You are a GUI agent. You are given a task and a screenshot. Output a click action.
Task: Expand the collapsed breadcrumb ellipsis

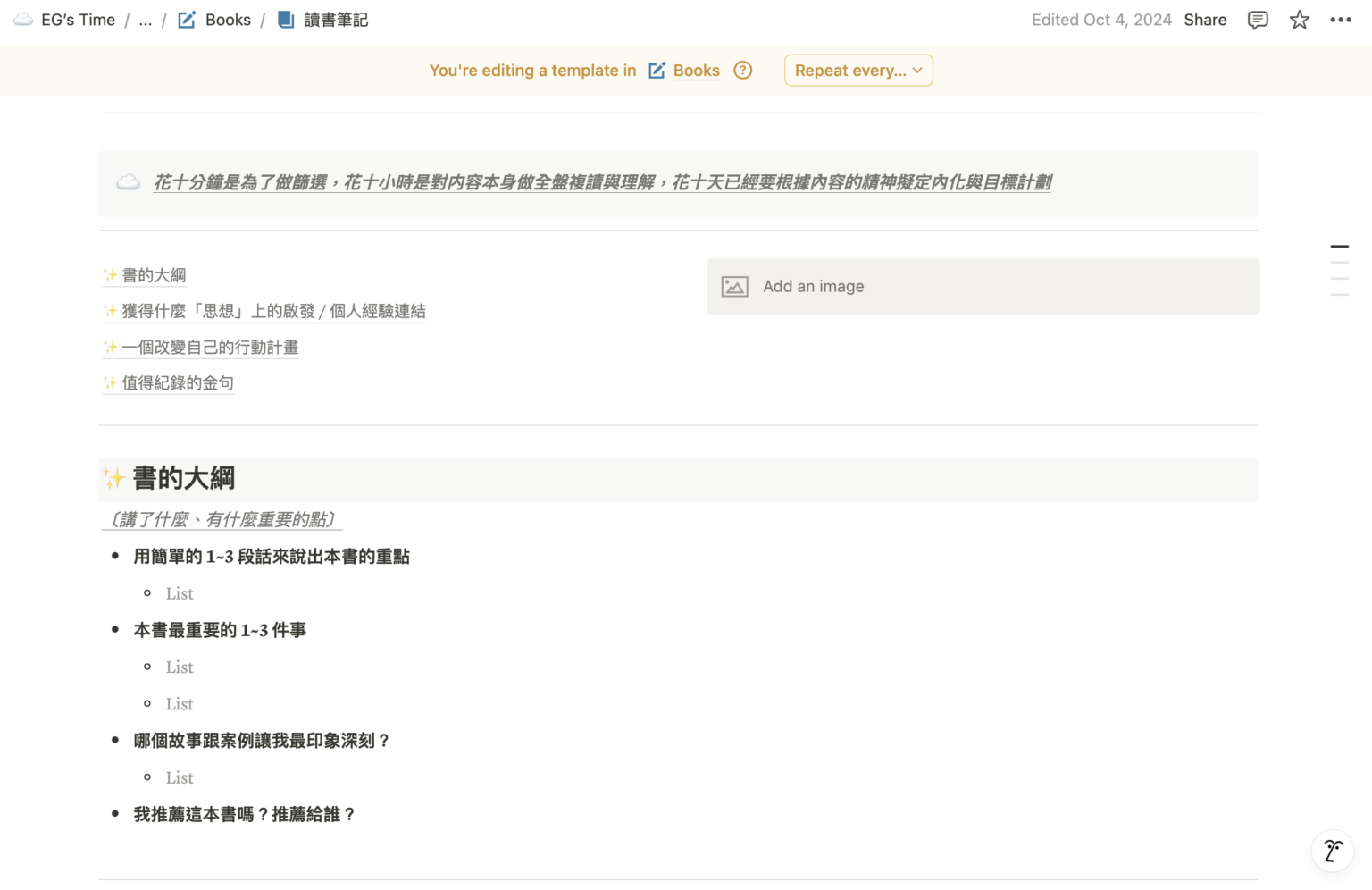point(146,20)
